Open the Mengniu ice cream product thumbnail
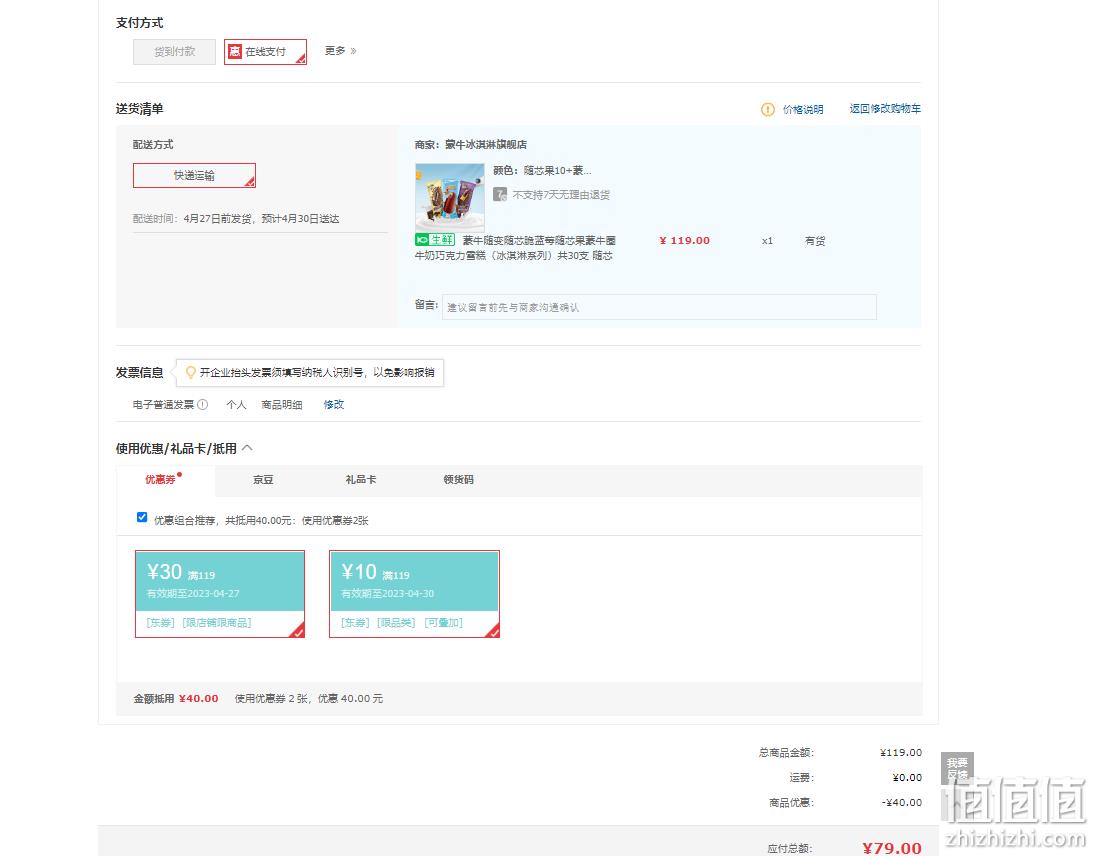 450,198
